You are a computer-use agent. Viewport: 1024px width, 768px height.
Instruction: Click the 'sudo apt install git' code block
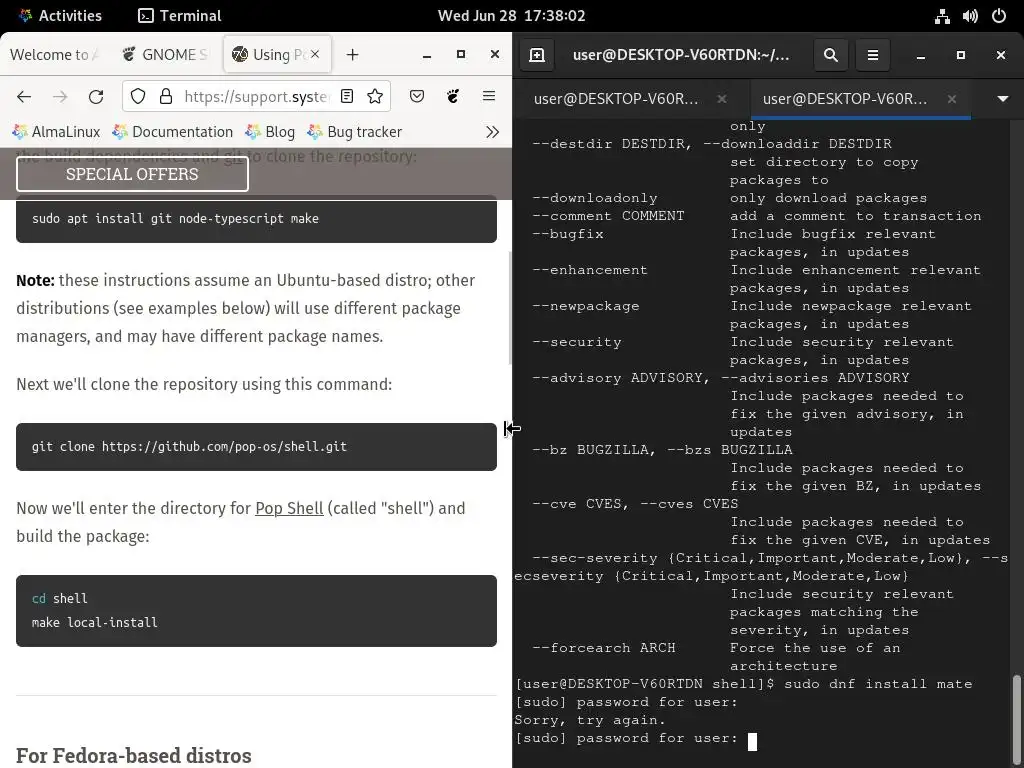pyautogui.click(x=256, y=219)
